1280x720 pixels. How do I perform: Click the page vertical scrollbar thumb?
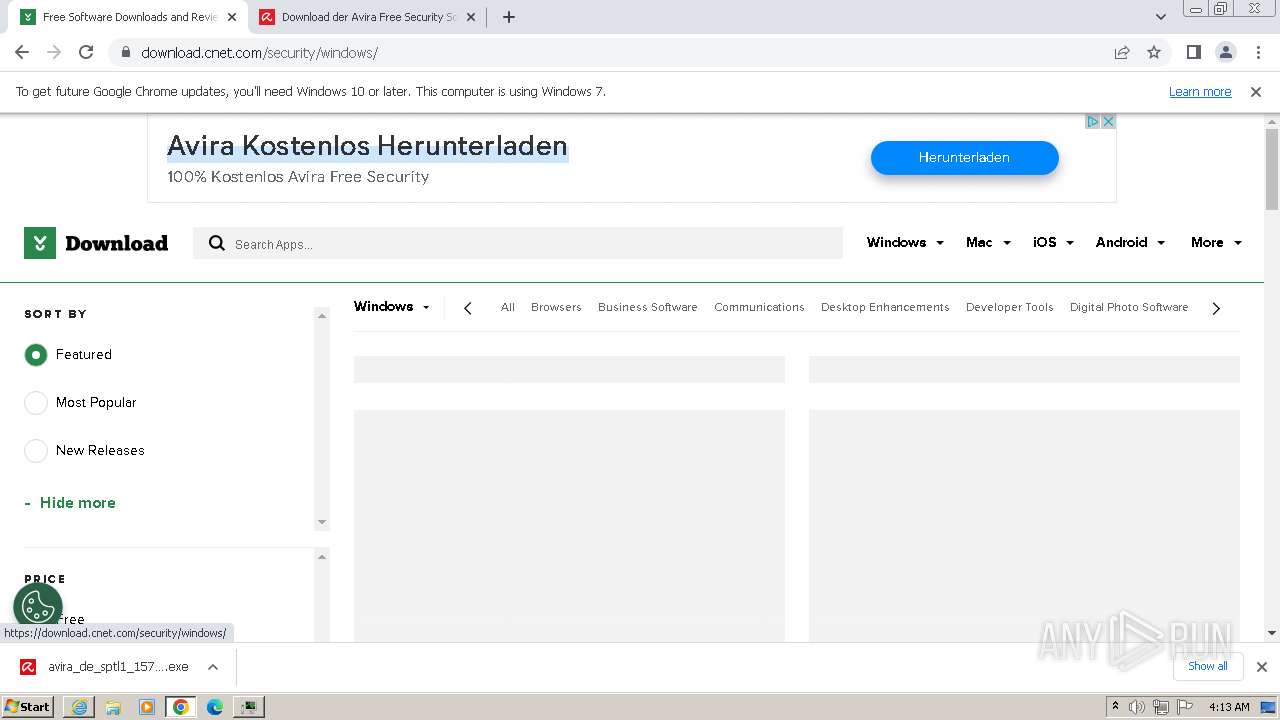point(1272,169)
